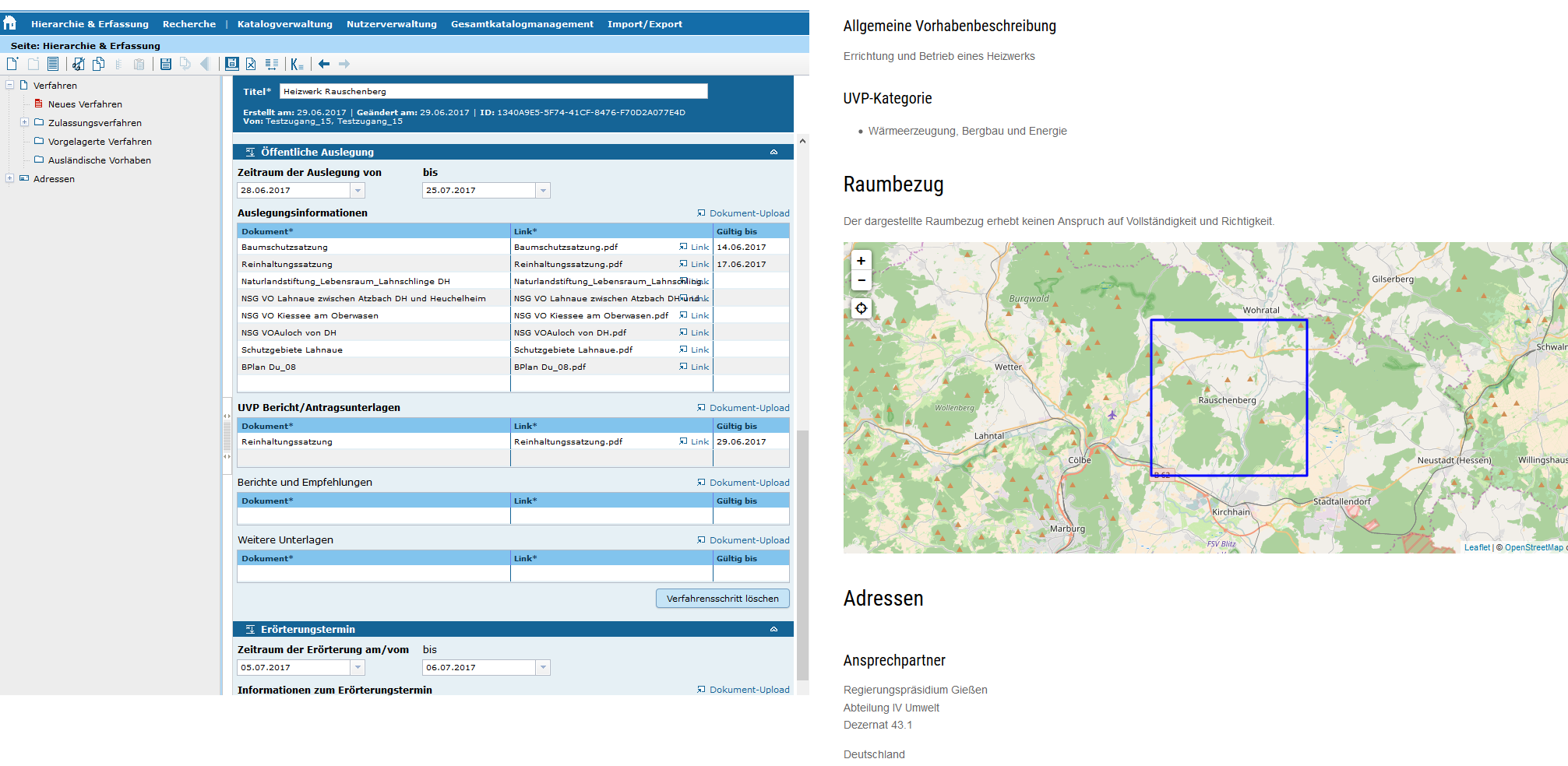Zoom in on the map with the plus control

(x=861, y=260)
